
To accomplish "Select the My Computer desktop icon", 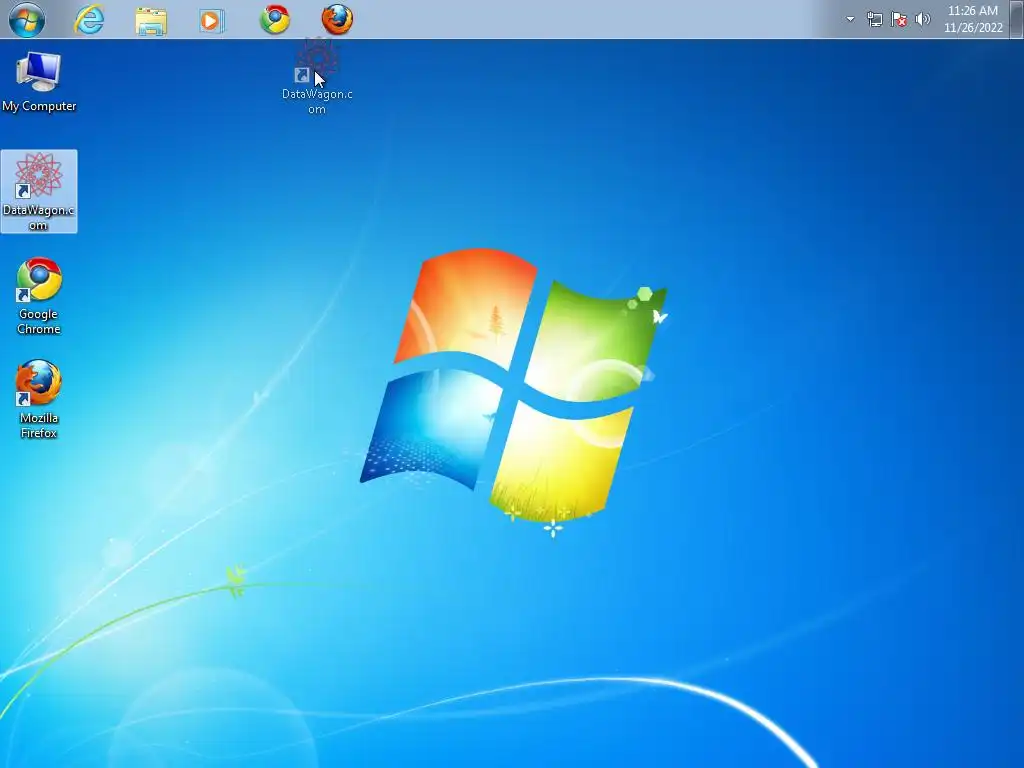I will (39, 82).
